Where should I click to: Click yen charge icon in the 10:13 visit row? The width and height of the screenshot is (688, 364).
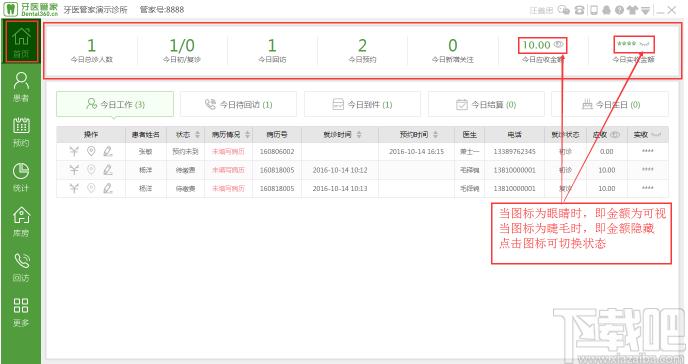click(x=74, y=188)
